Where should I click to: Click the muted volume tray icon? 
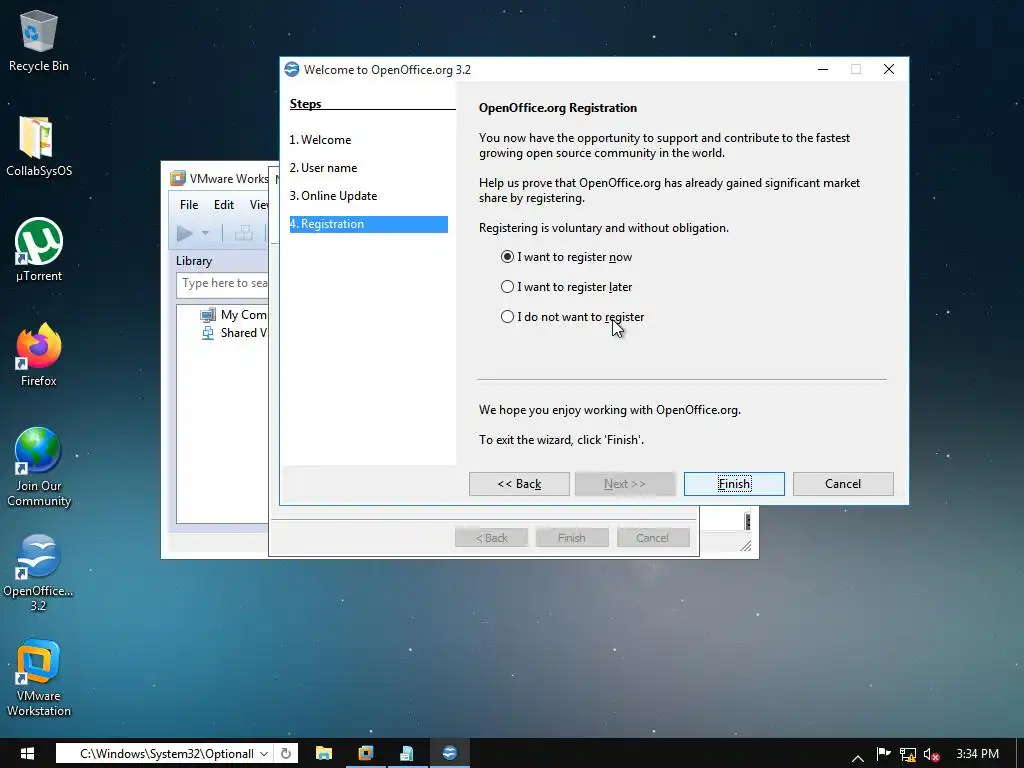(932, 755)
